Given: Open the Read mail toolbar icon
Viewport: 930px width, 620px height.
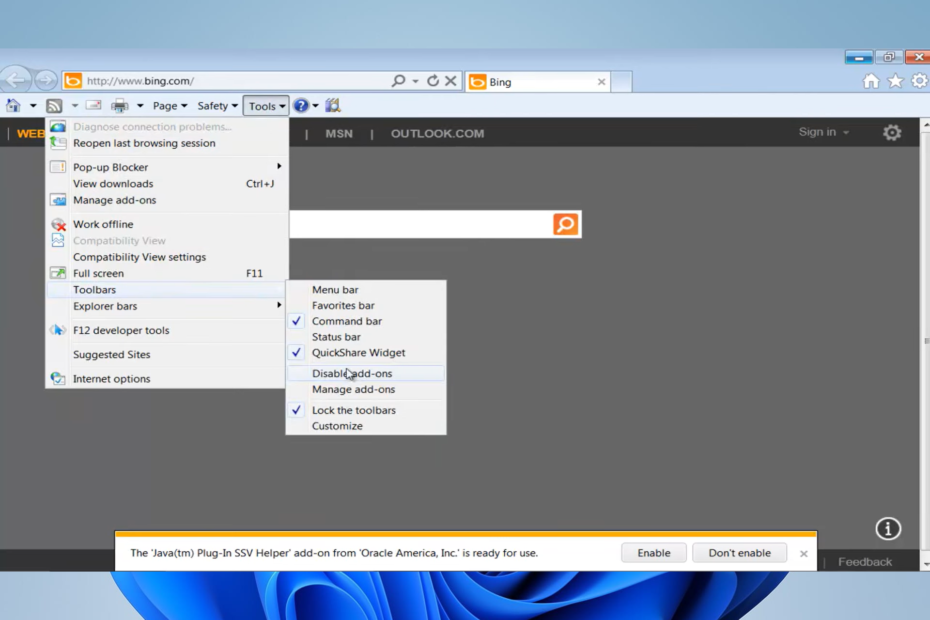Looking at the screenshot, I should tap(91, 105).
